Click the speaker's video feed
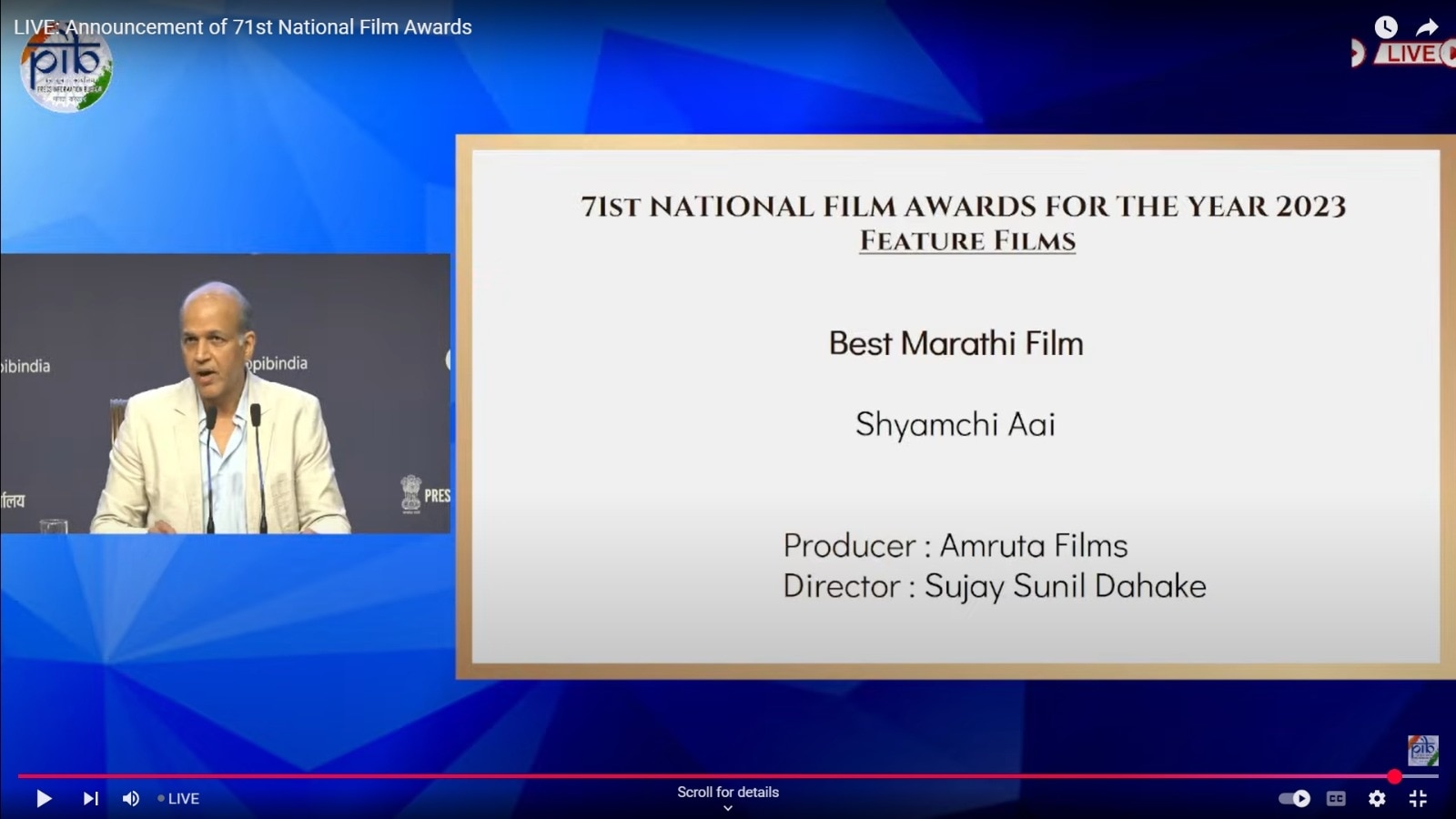The image size is (1456, 819). point(225,393)
